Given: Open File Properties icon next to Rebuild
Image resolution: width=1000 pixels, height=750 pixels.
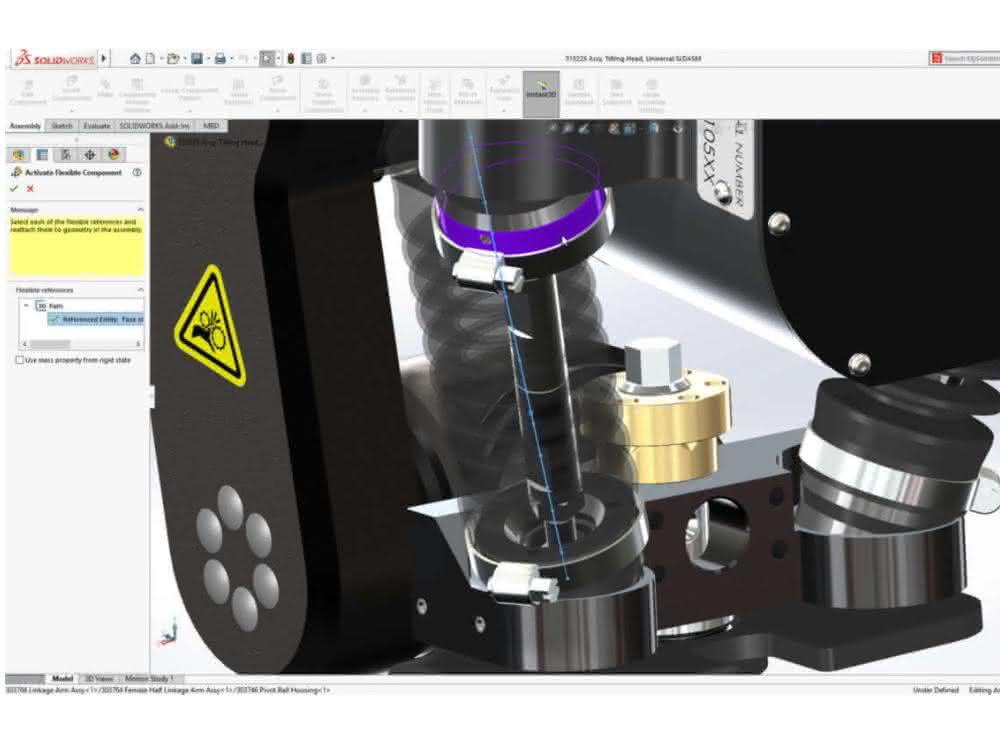Looking at the screenshot, I should (307, 59).
